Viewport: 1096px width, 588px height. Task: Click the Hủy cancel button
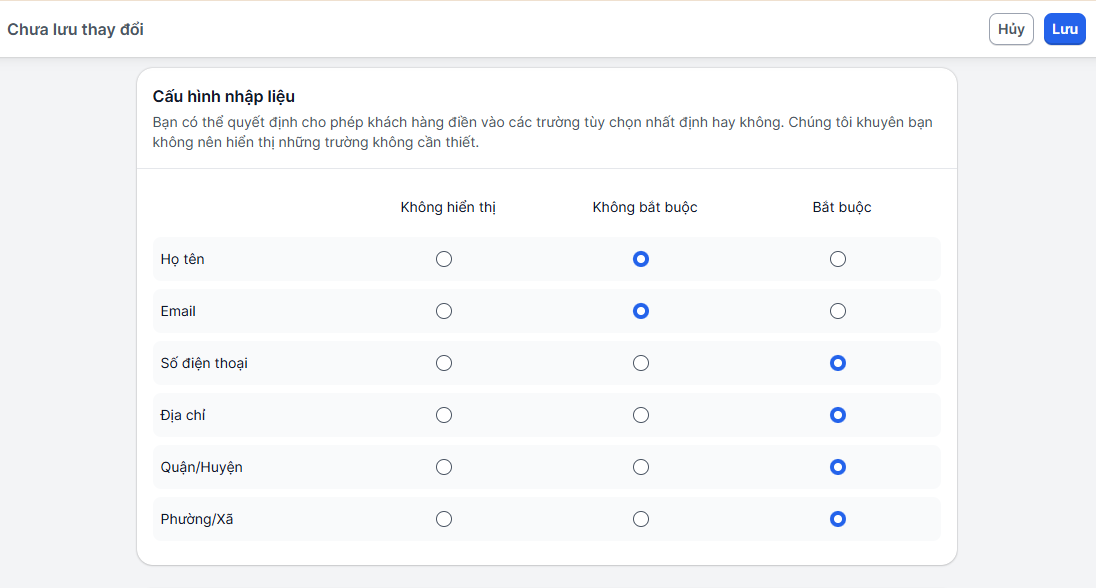click(x=1011, y=29)
